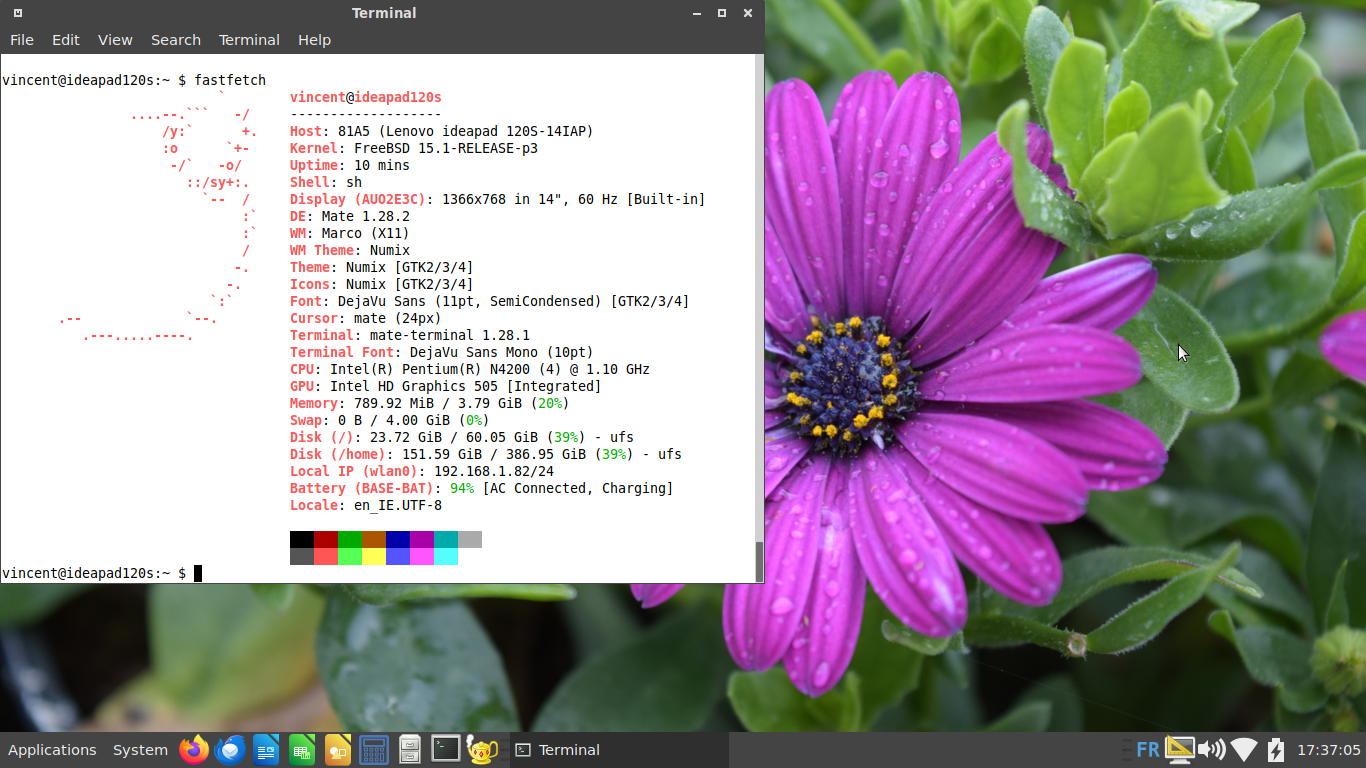Open the FR keyboard layout indicator
This screenshot has height=768, width=1366.
1148,749
